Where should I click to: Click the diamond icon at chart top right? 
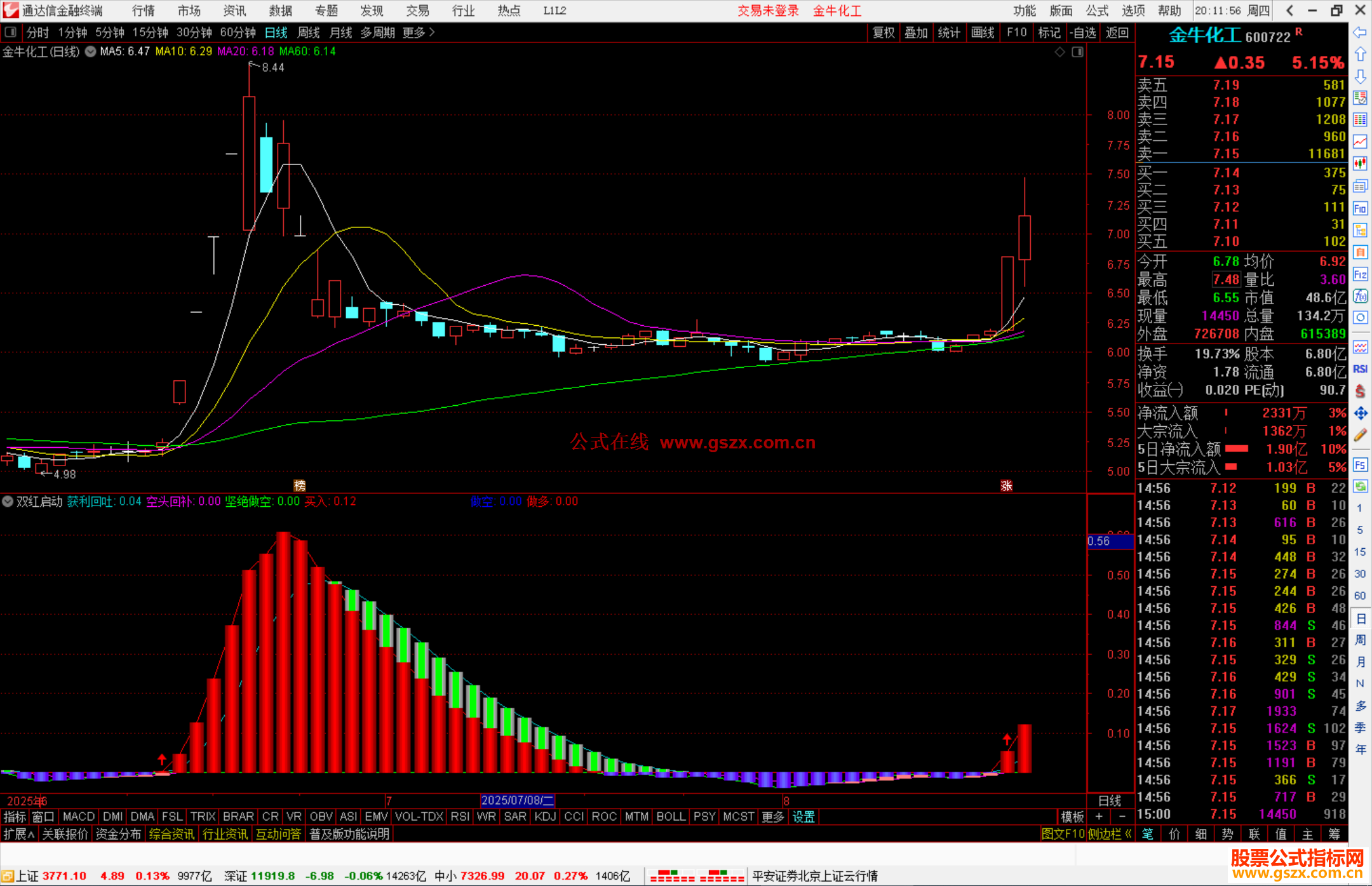coord(1059,52)
